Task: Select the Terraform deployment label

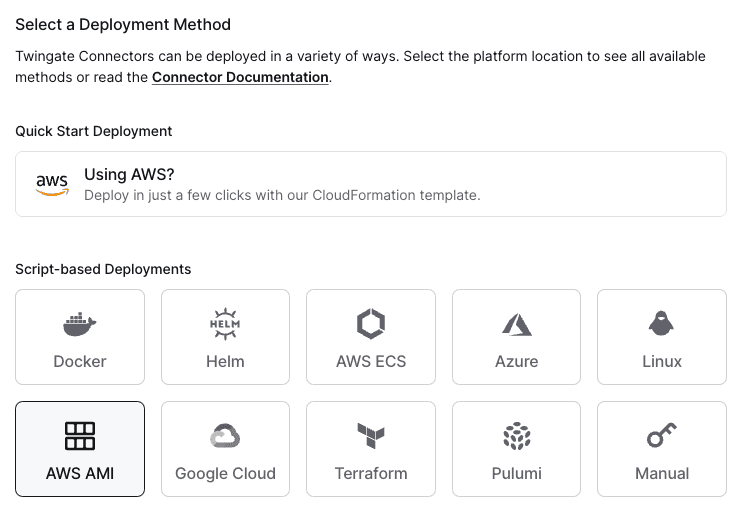Action: point(371,473)
